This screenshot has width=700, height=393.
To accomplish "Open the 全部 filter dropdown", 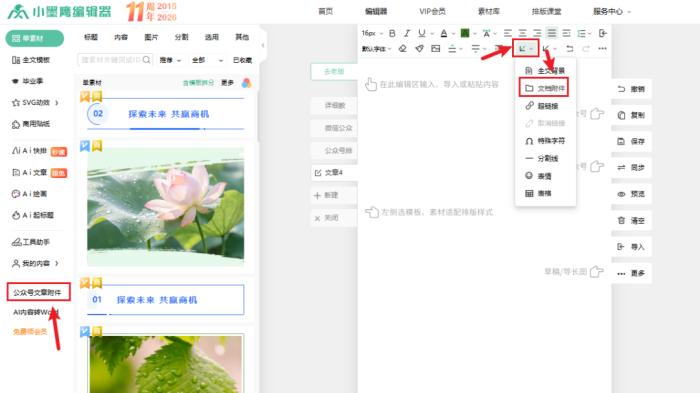I will [x=207, y=60].
